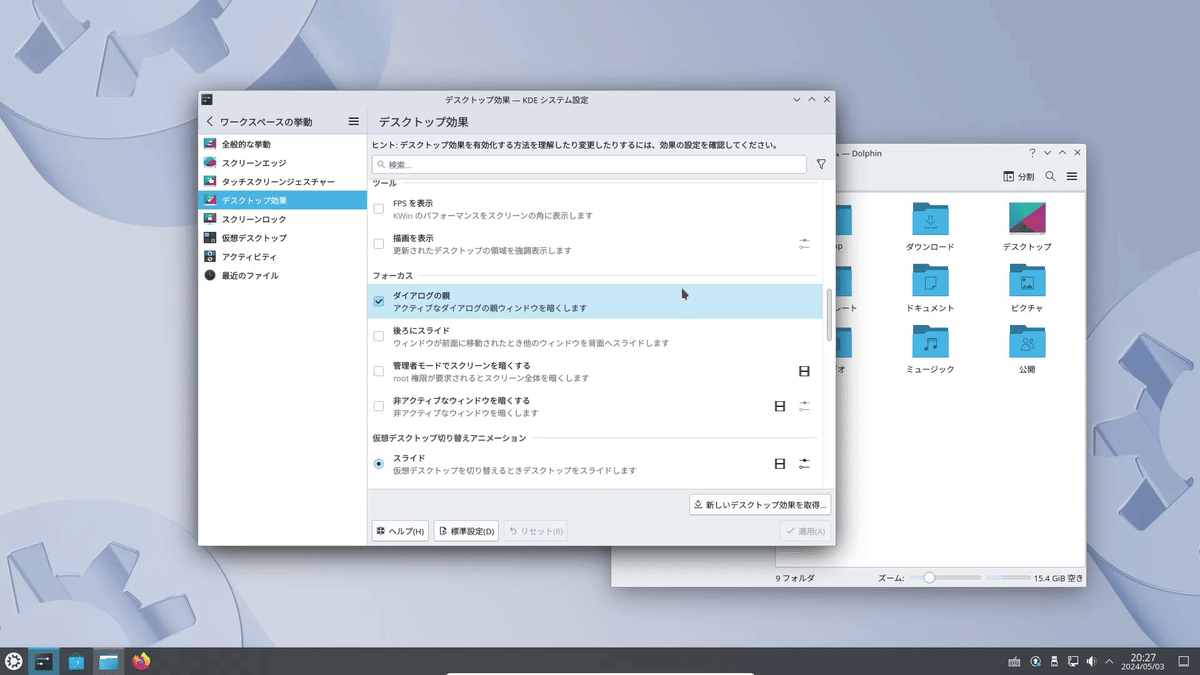Click the リセット(R) button
The width and height of the screenshot is (1200, 675).
point(535,531)
